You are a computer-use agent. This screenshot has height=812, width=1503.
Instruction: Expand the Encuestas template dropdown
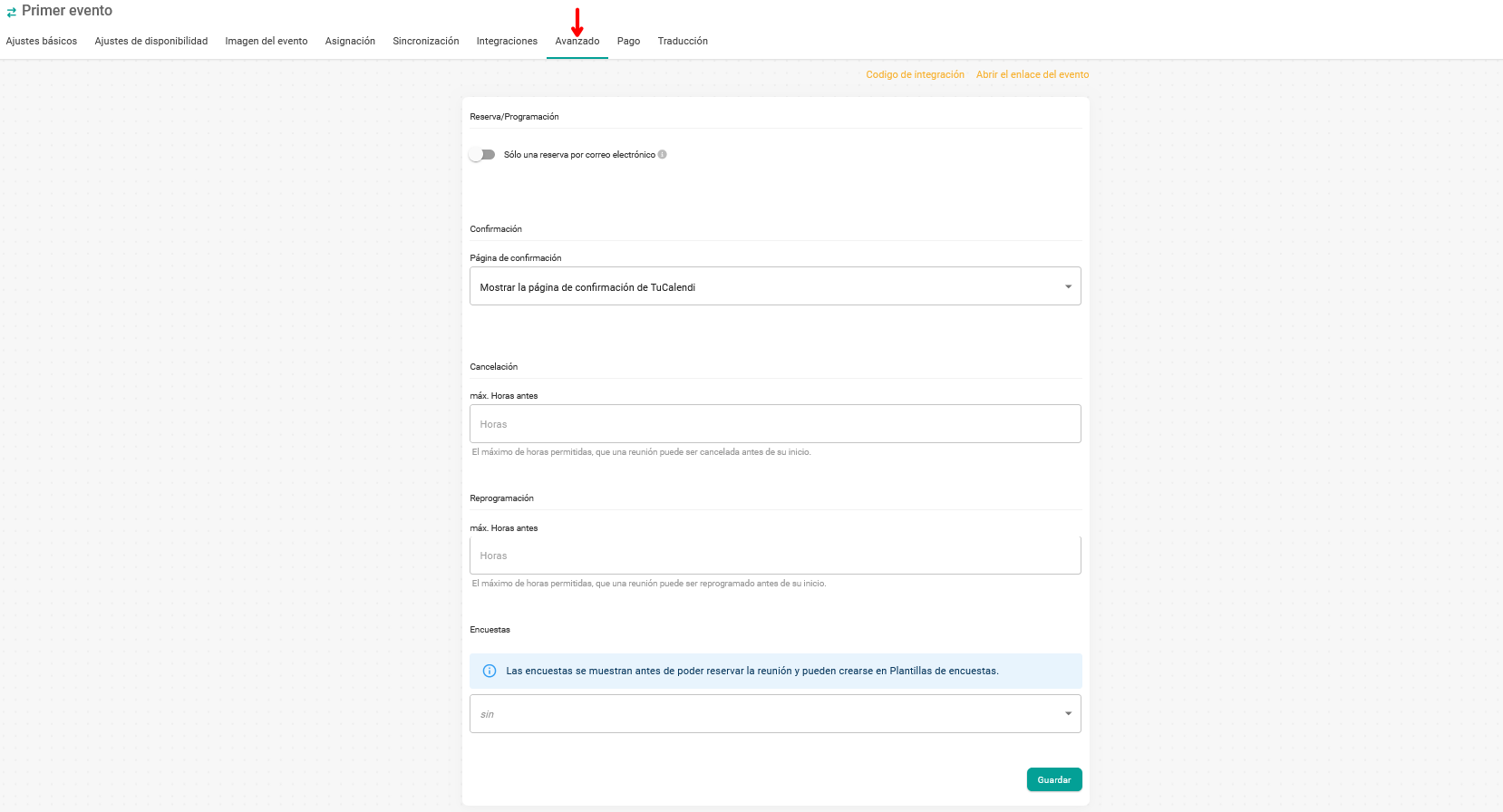click(x=774, y=713)
